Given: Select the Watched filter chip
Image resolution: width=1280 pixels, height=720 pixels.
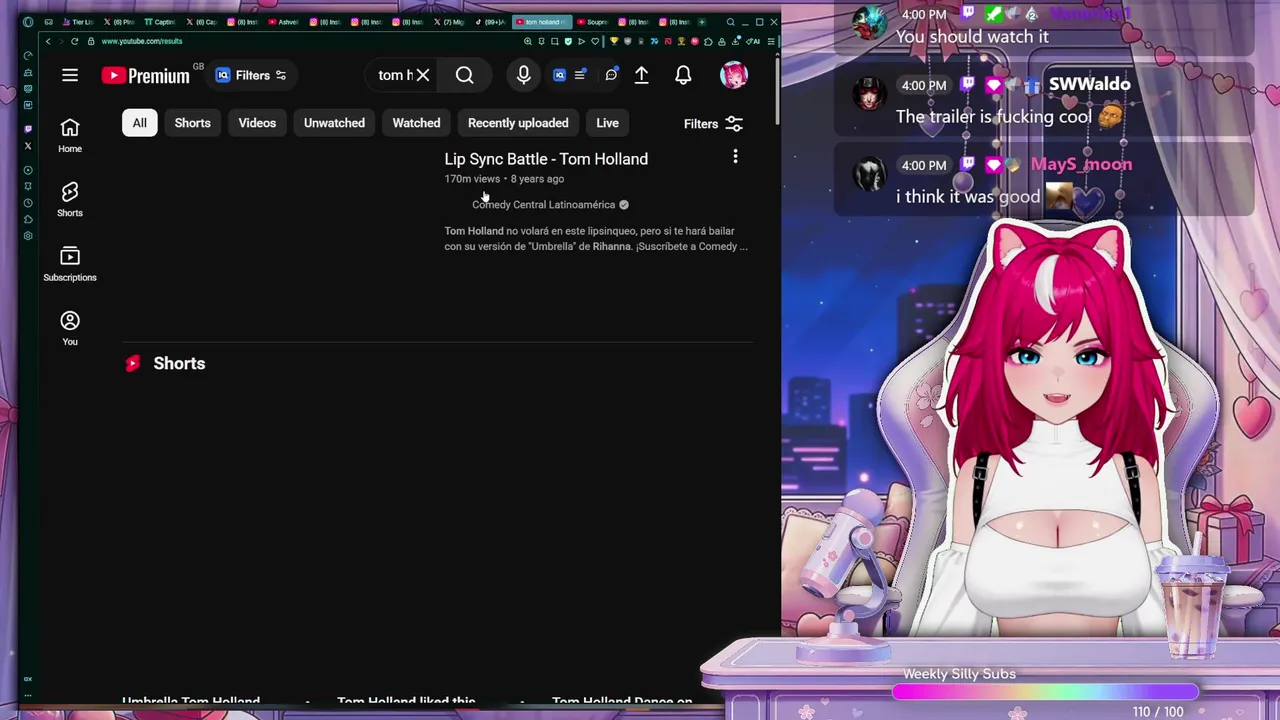Looking at the screenshot, I should (416, 123).
